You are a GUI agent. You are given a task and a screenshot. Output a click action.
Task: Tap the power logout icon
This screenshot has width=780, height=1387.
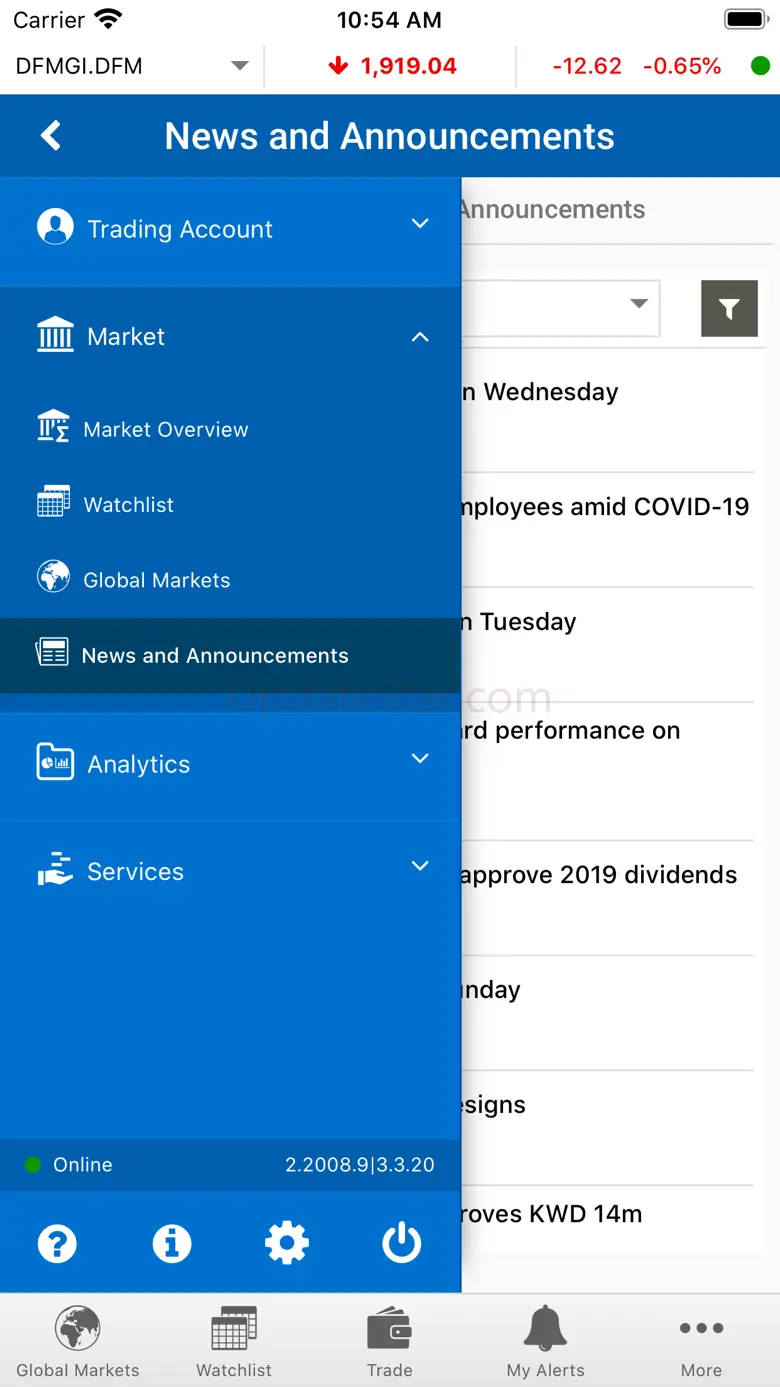402,1243
